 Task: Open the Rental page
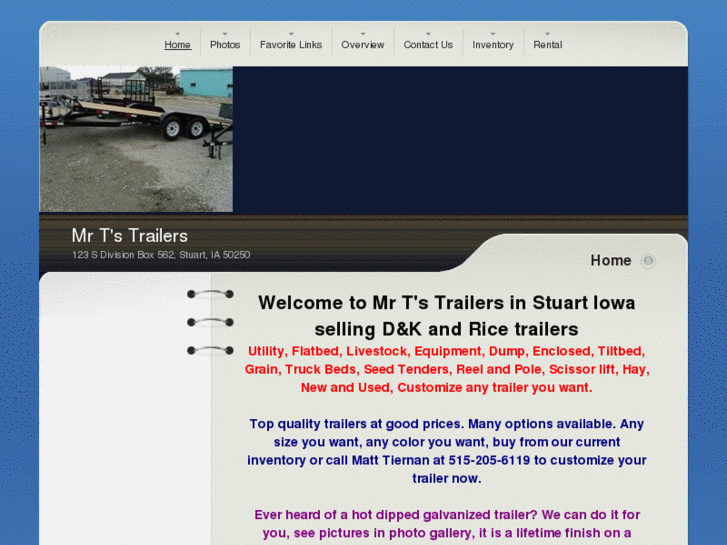(x=548, y=45)
